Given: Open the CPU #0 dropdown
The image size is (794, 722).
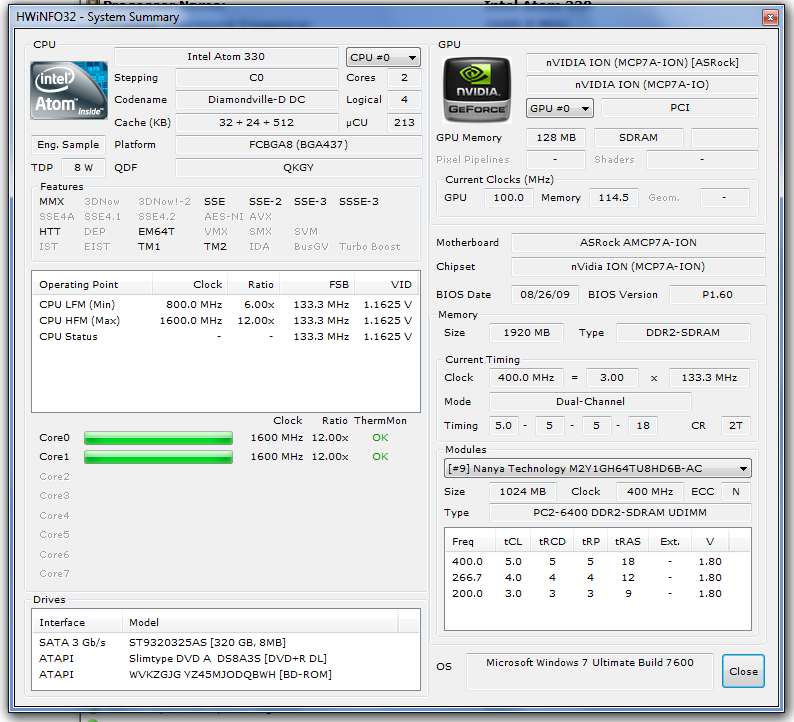Looking at the screenshot, I should tap(383, 57).
